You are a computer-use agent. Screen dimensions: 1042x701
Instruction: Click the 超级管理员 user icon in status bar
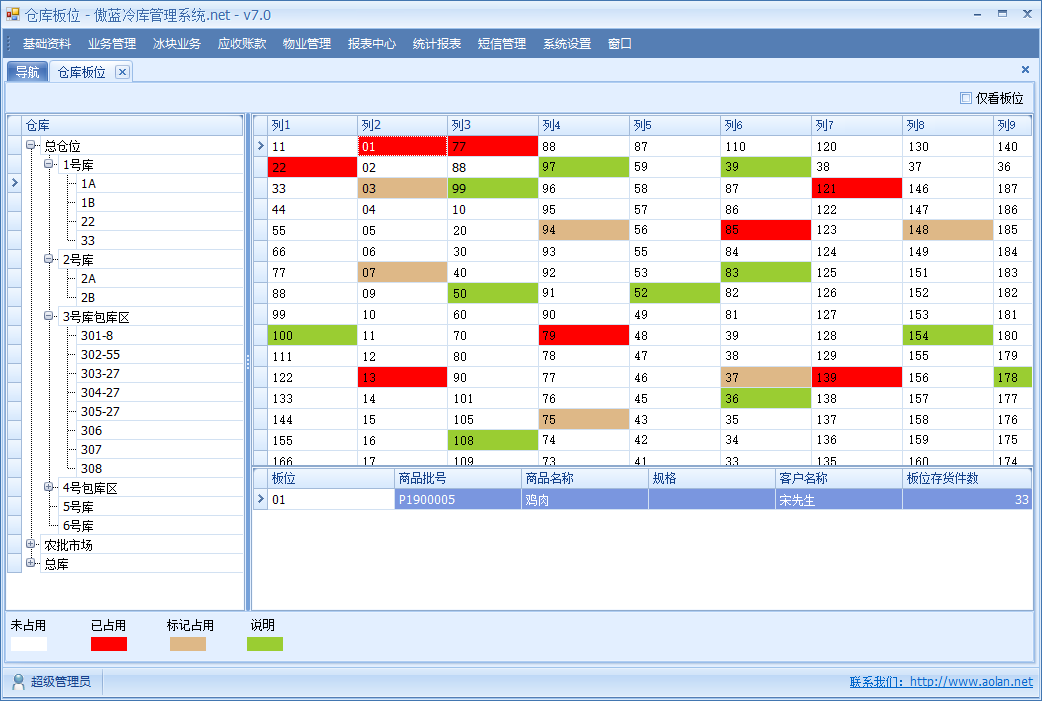(18, 682)
